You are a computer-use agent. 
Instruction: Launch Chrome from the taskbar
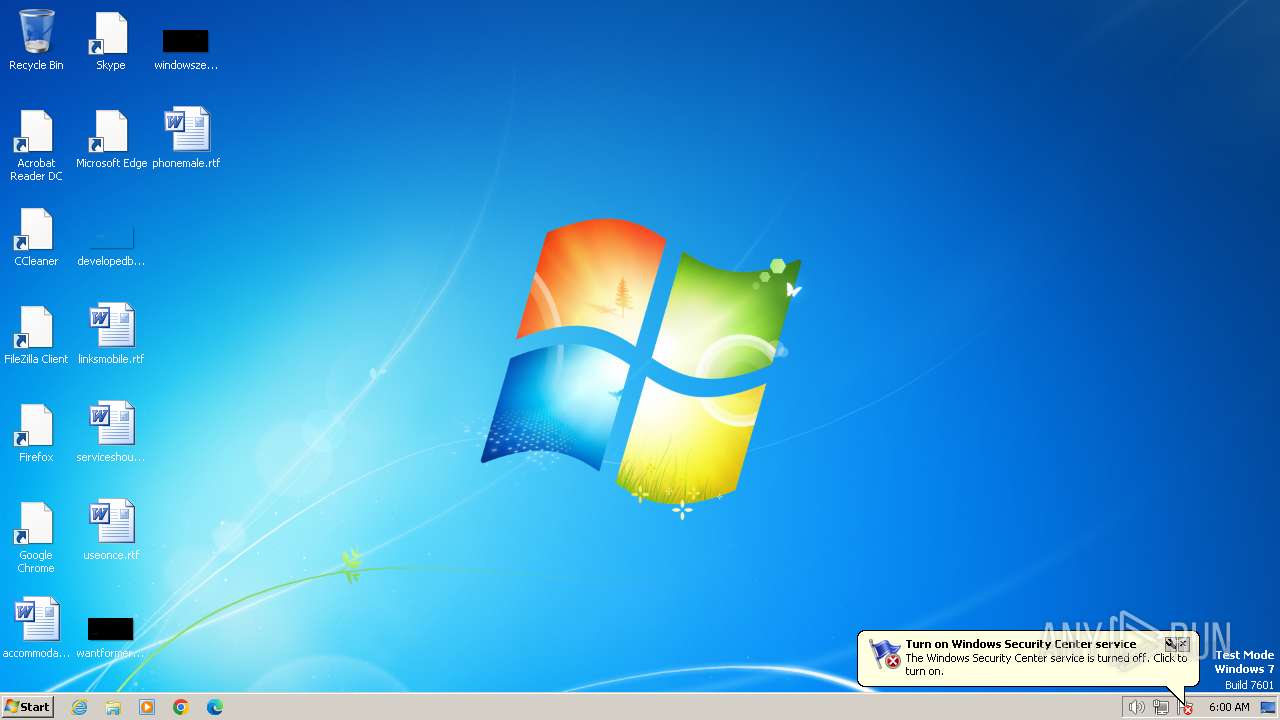tap(181, 707)
